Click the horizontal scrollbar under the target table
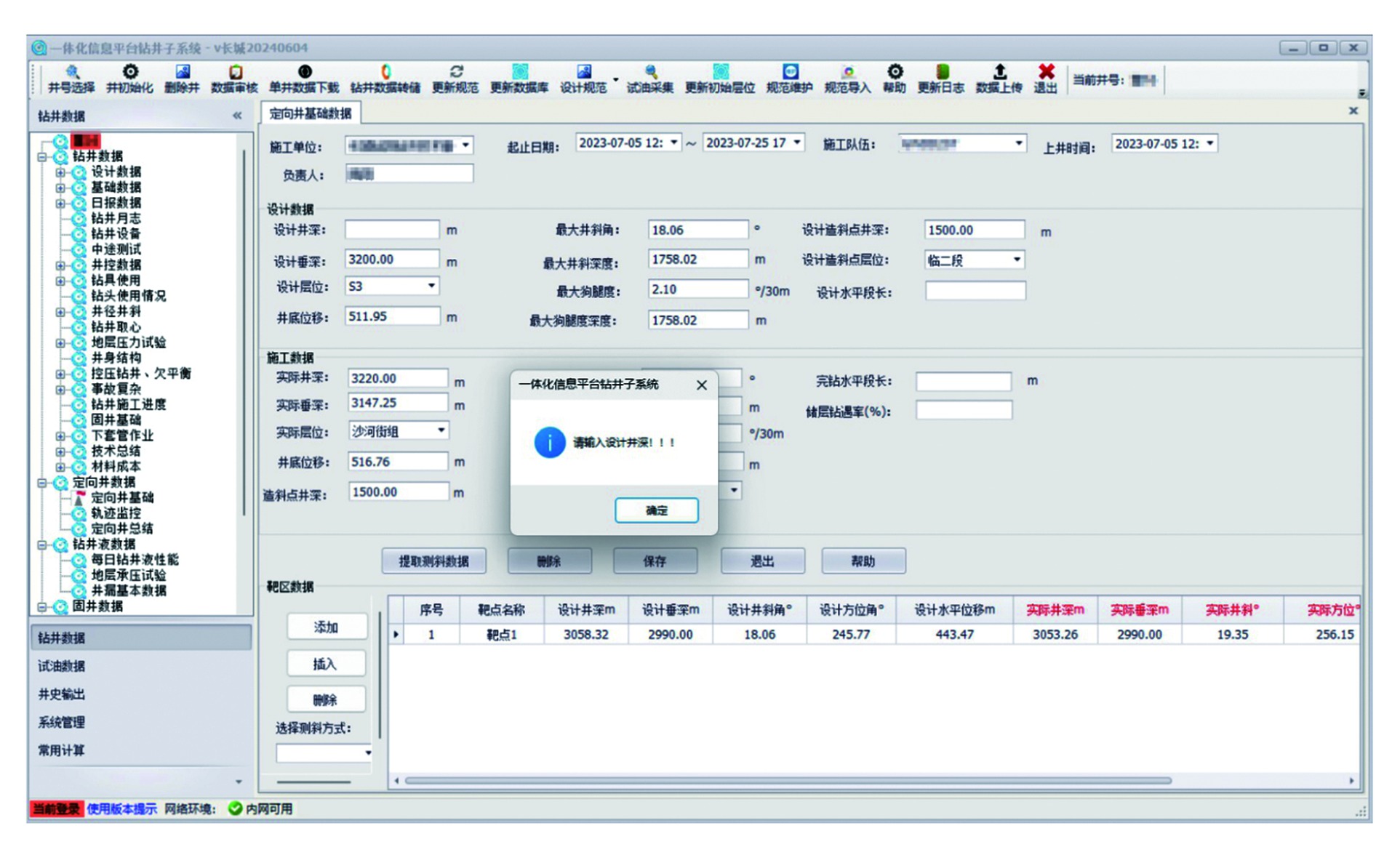 [788, 781]
